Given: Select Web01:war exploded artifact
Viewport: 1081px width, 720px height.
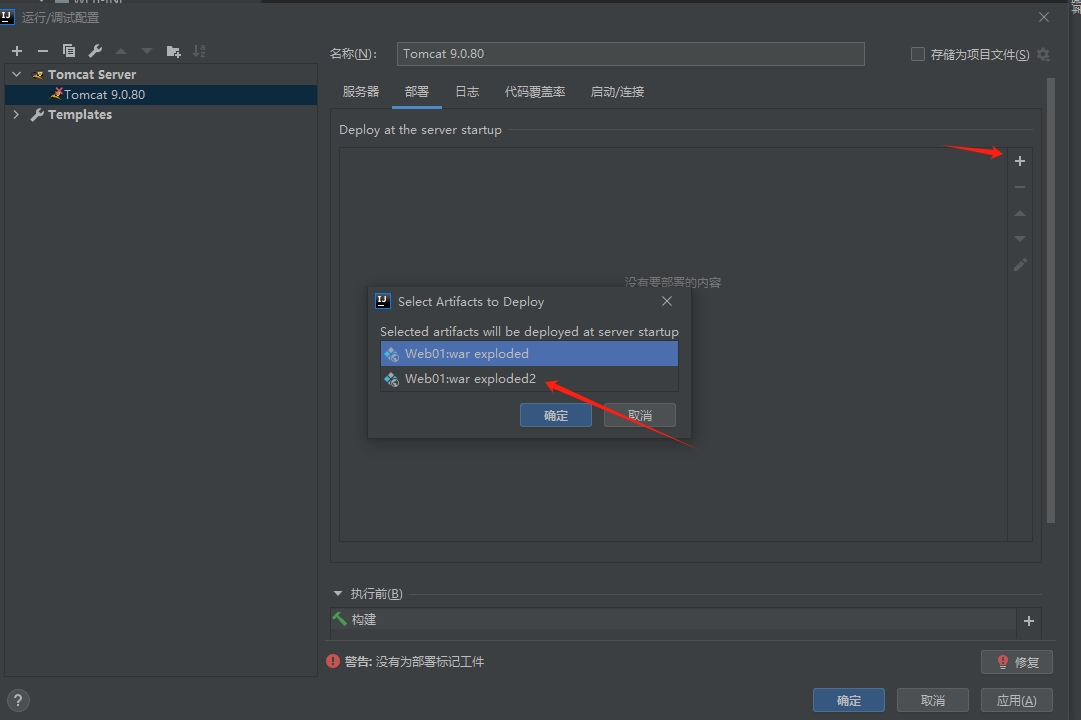Looking at the screenshot, I should point(529,354).
